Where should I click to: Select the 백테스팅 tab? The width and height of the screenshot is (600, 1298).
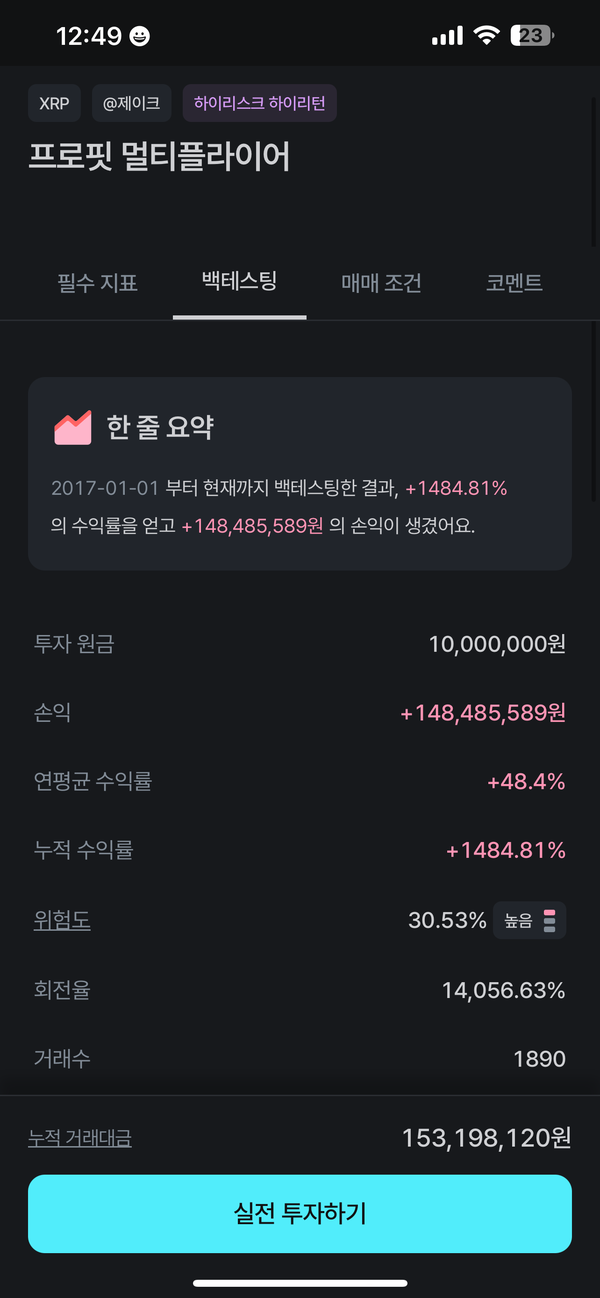coord(239,281)
